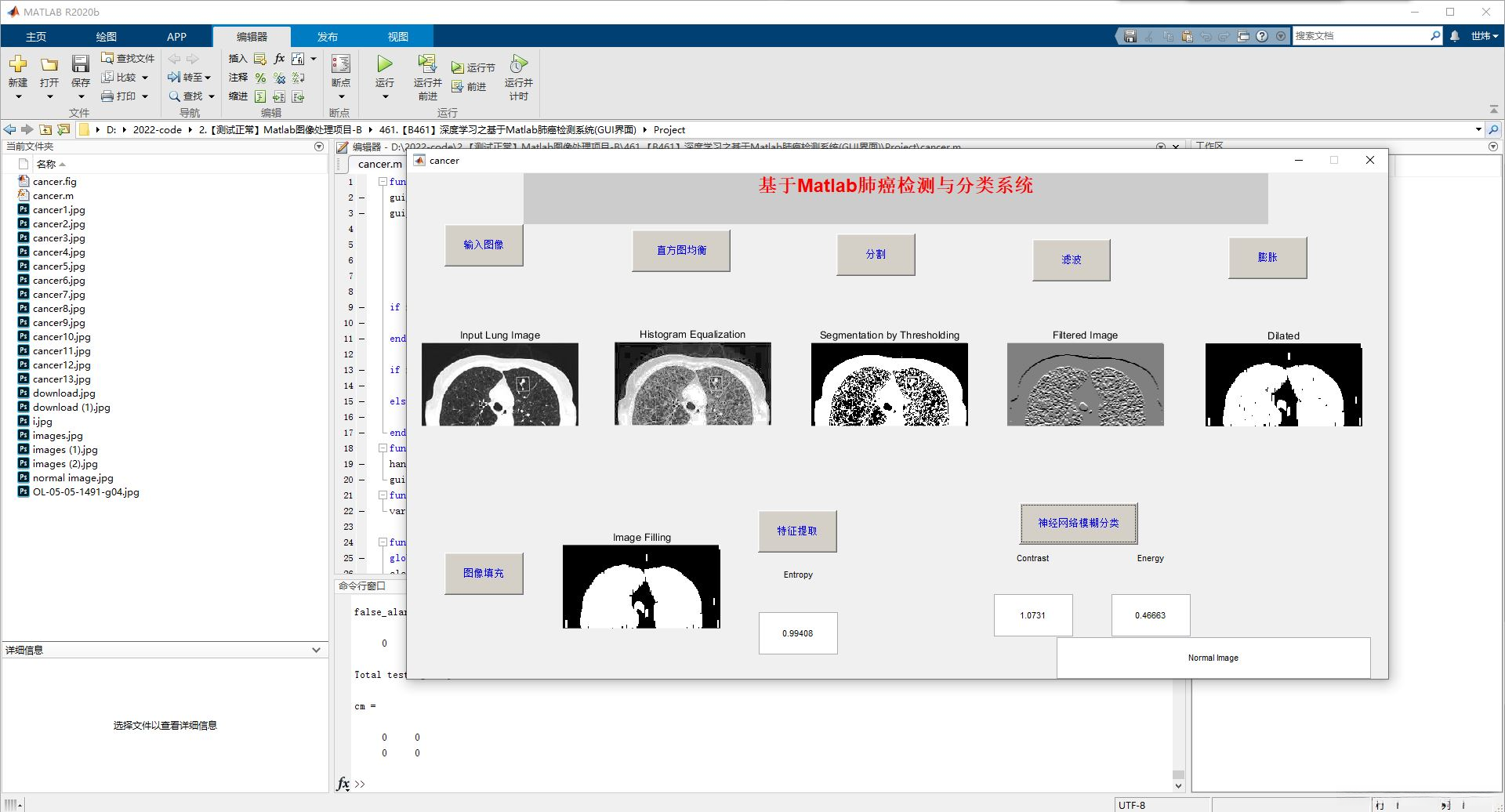Click the insert section break icon
Screen dimensions: 1505x812
(x=260, y=59)
